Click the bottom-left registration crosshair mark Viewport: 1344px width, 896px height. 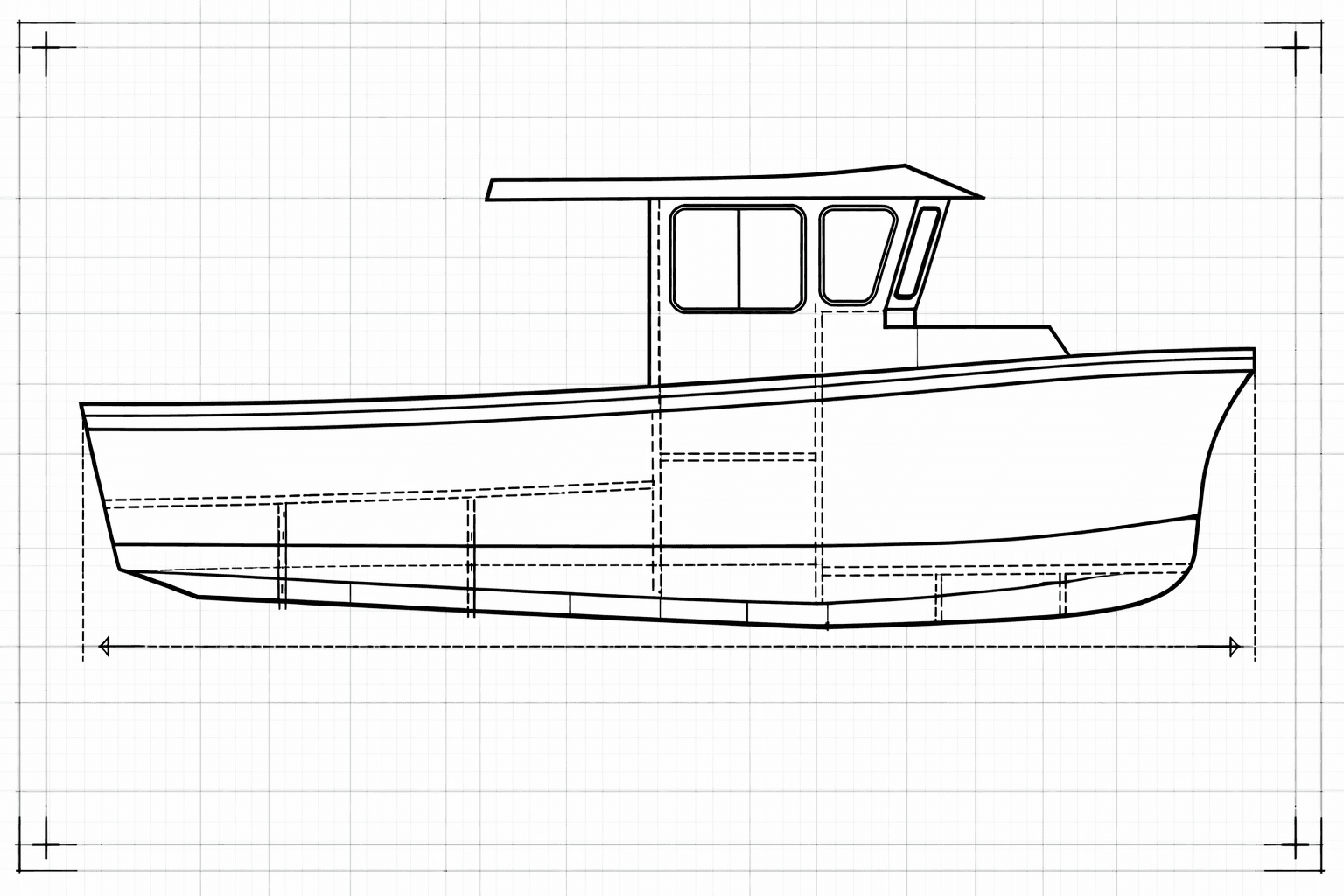pyautogui.click(x=46, y=846)
